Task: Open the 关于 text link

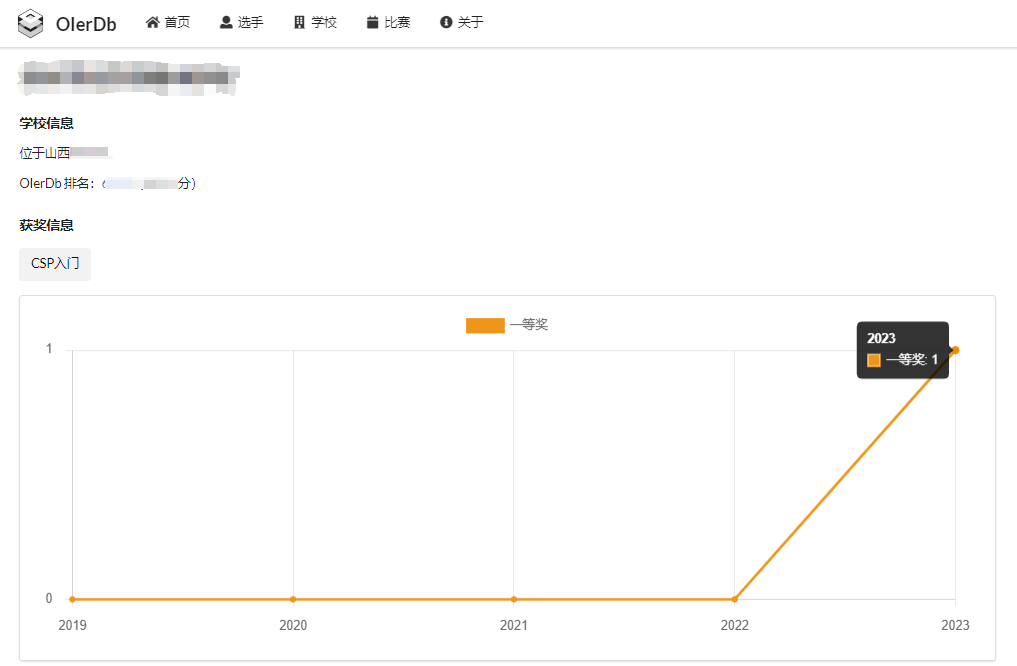Action: point(470,22)
